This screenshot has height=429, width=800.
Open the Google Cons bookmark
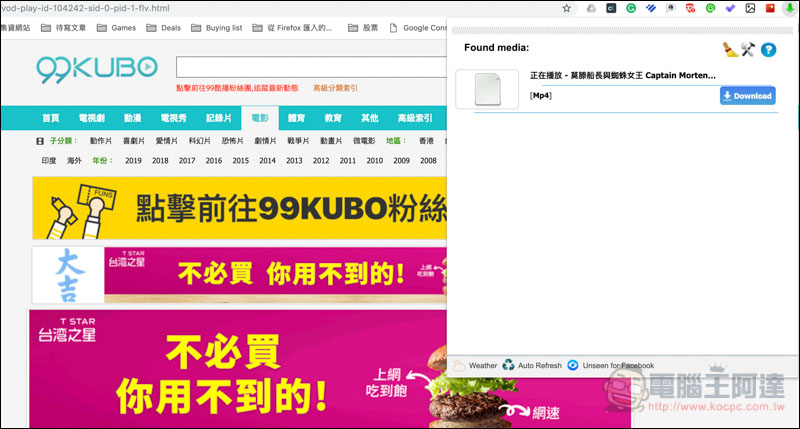click(418, 28)
